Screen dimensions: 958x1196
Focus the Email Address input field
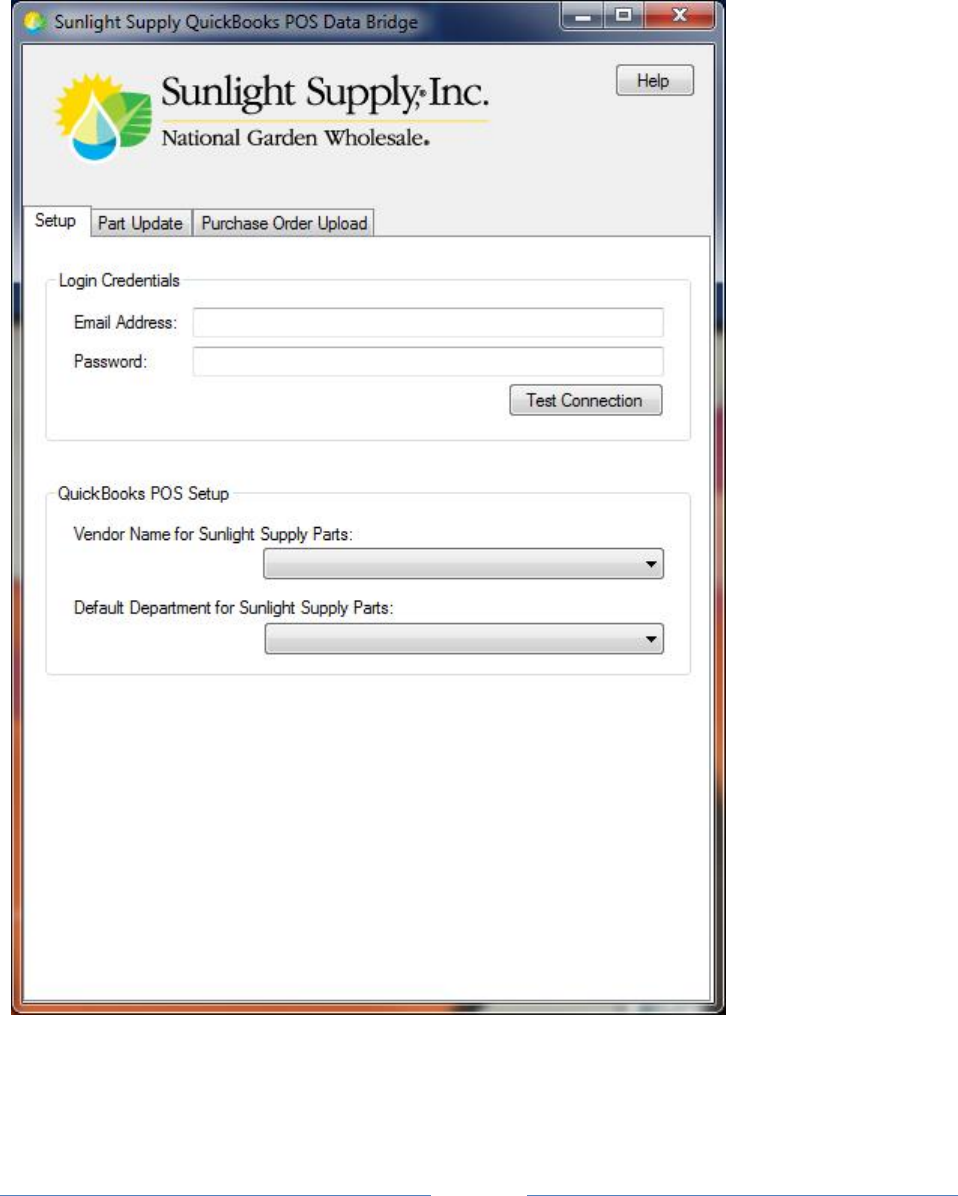pos(428,323)
